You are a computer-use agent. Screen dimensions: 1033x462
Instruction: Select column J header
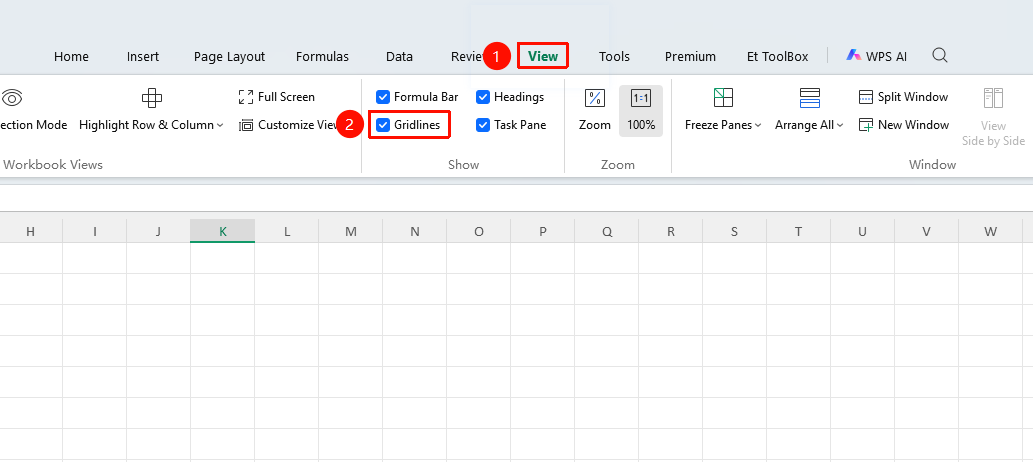click(x=159, y=231)
